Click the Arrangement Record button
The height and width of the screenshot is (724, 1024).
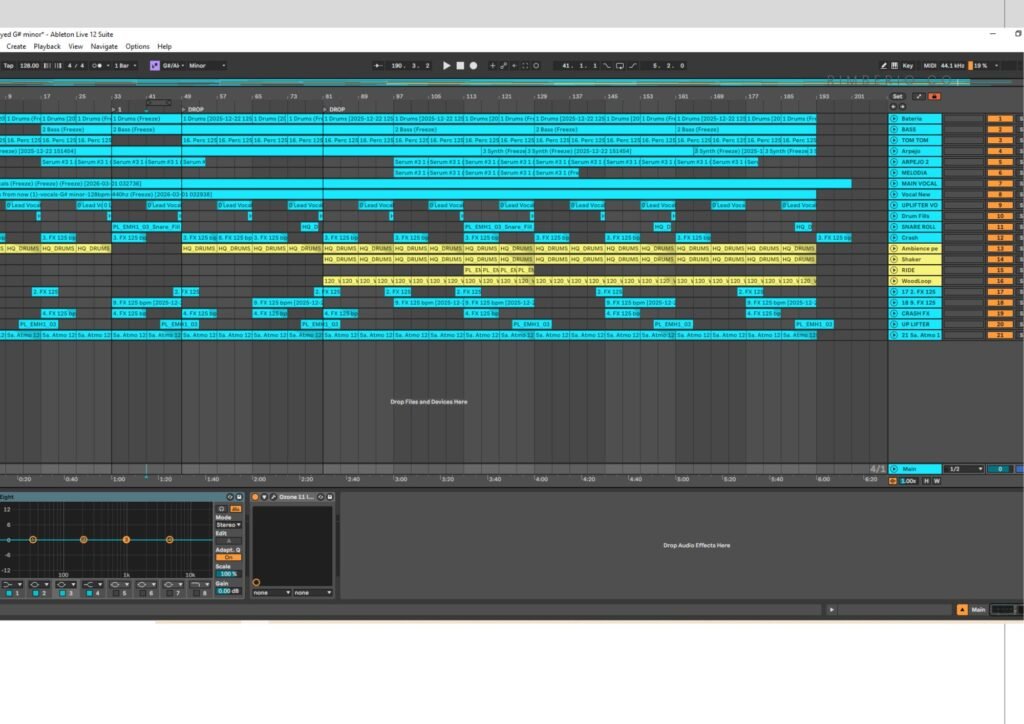click(473, 66)
